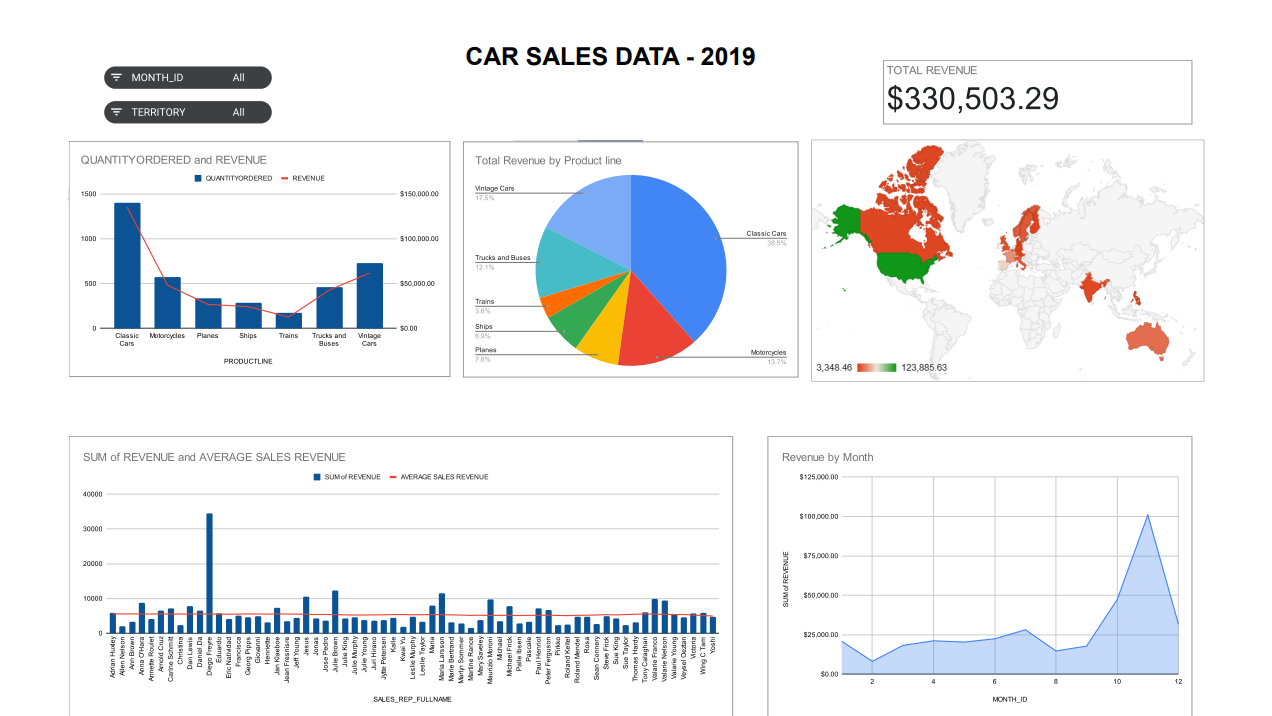The image size is (1272, 716).
Task: Click the filter icon beside TERRITORY
Action: click(117, 112)
